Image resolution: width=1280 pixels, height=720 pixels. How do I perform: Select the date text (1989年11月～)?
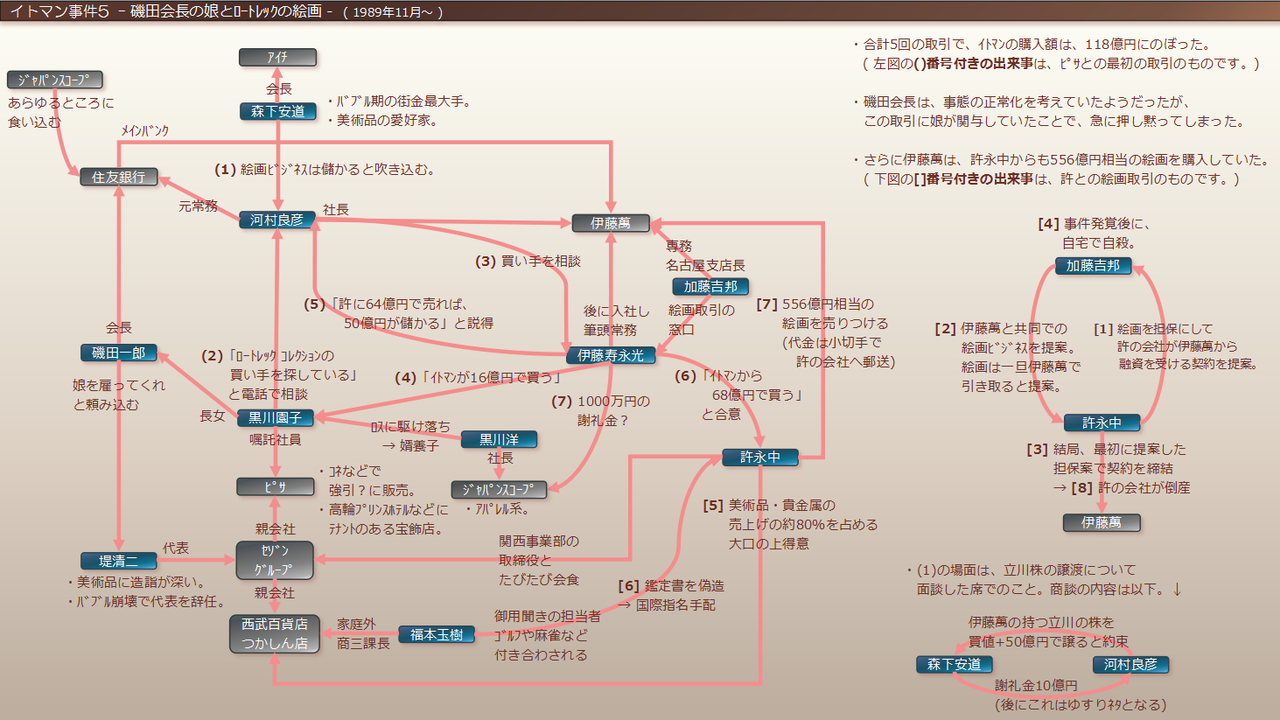point(391,12)
